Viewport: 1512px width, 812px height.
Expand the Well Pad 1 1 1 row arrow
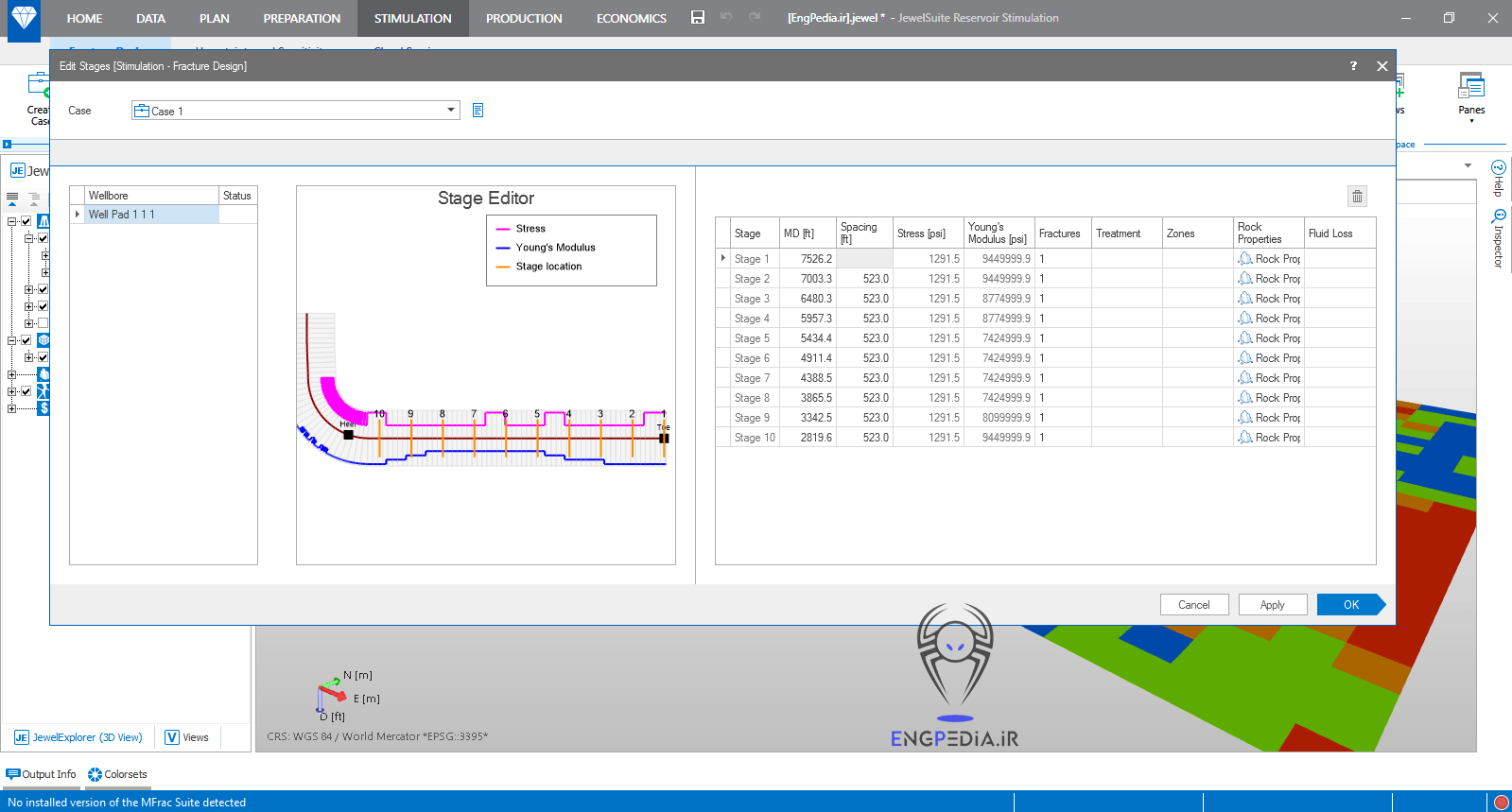[78, 215]
